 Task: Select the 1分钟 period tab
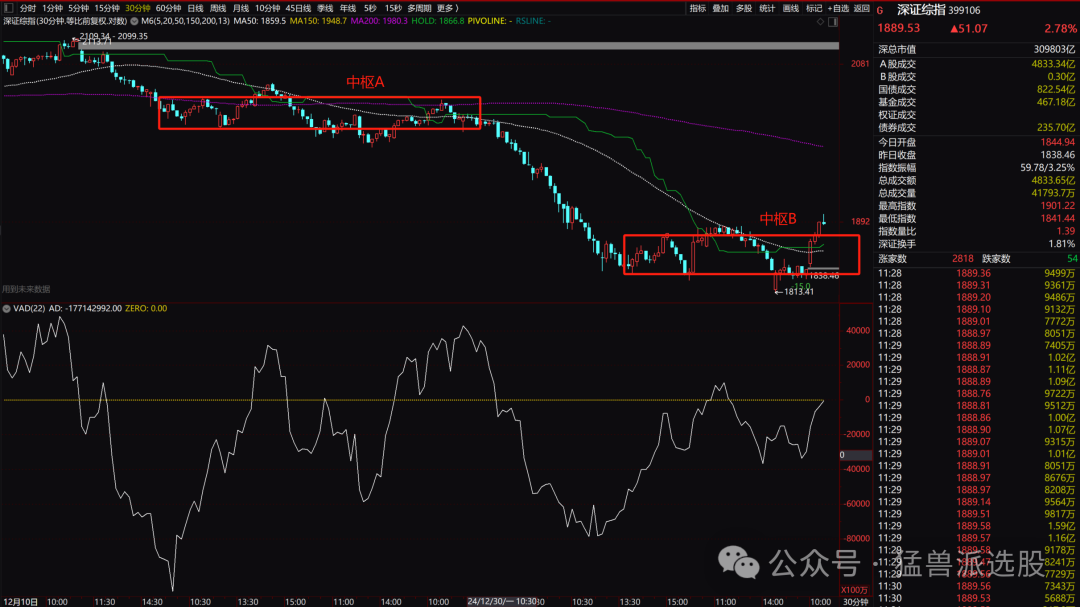point(52,8)
